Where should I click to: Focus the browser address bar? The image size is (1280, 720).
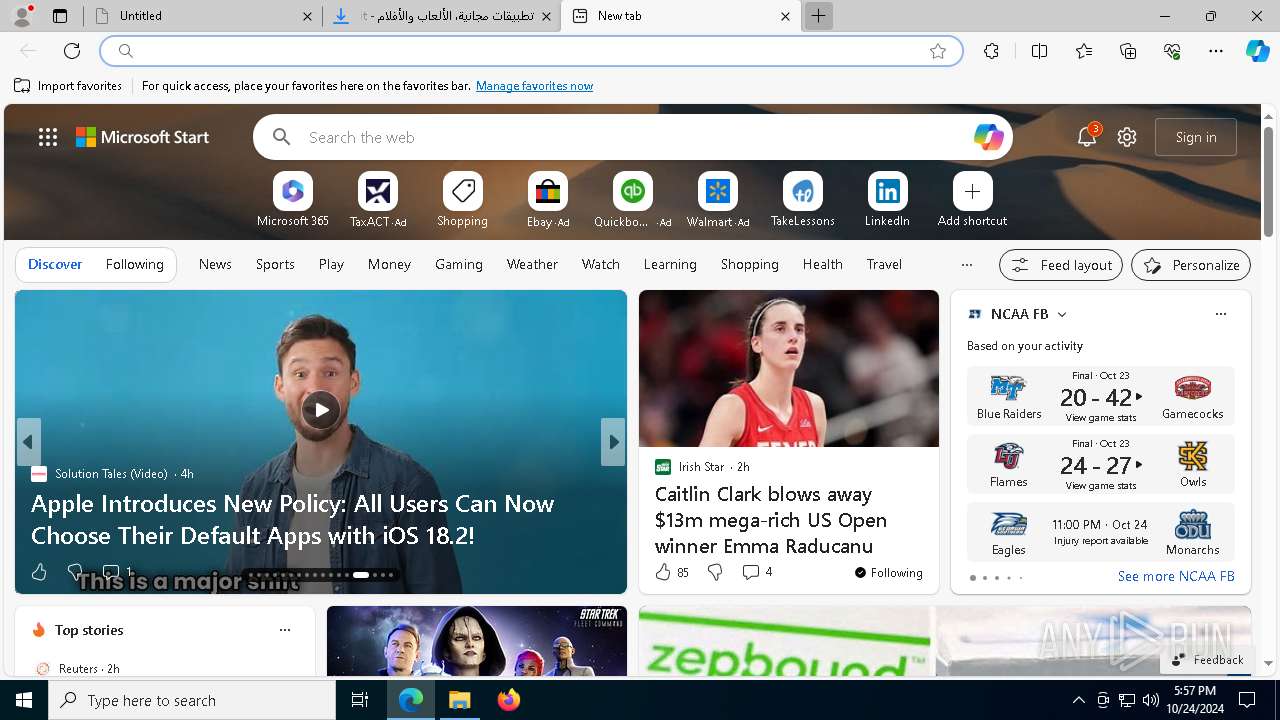(530, 51)
